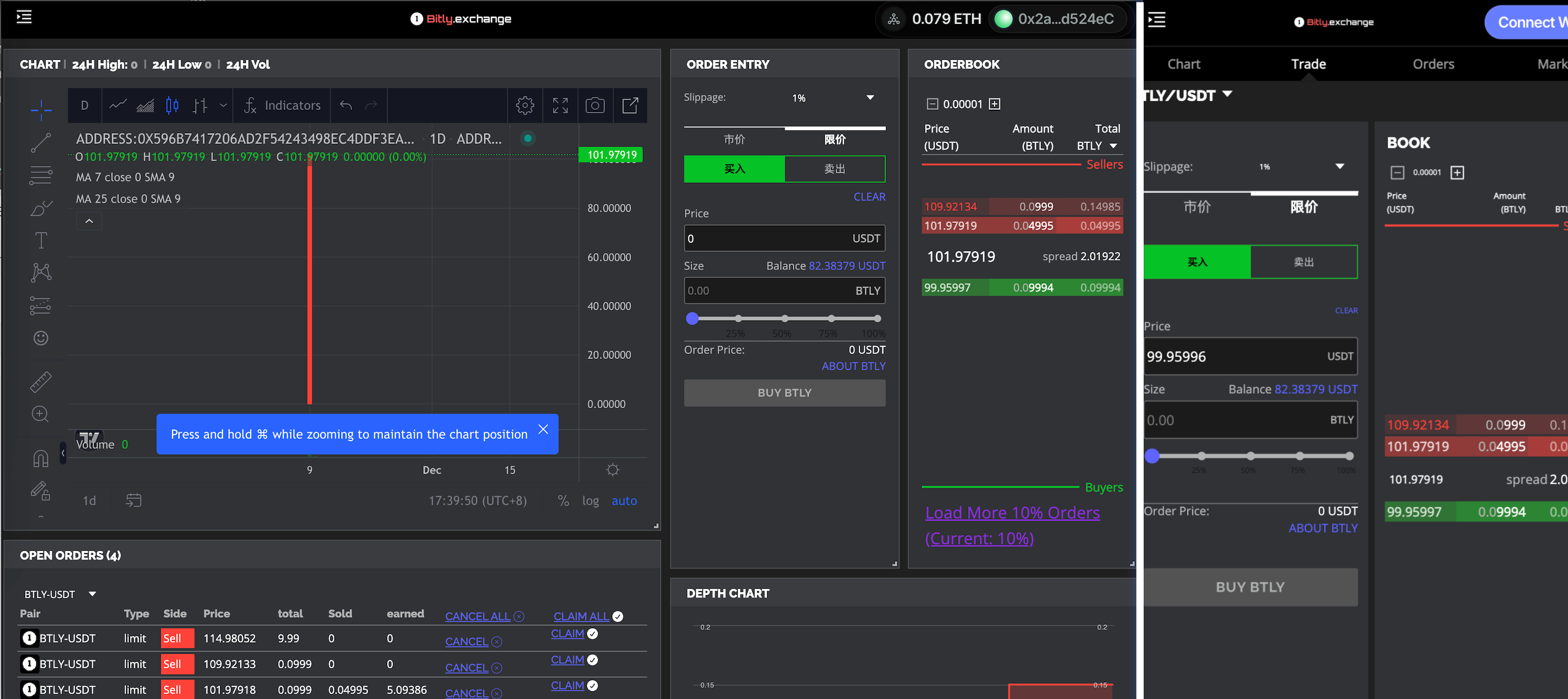Toggle auto scale on chart
The width and height of the screenshot is (1568, 699).
pyautogui.click(x=624, y=500)
